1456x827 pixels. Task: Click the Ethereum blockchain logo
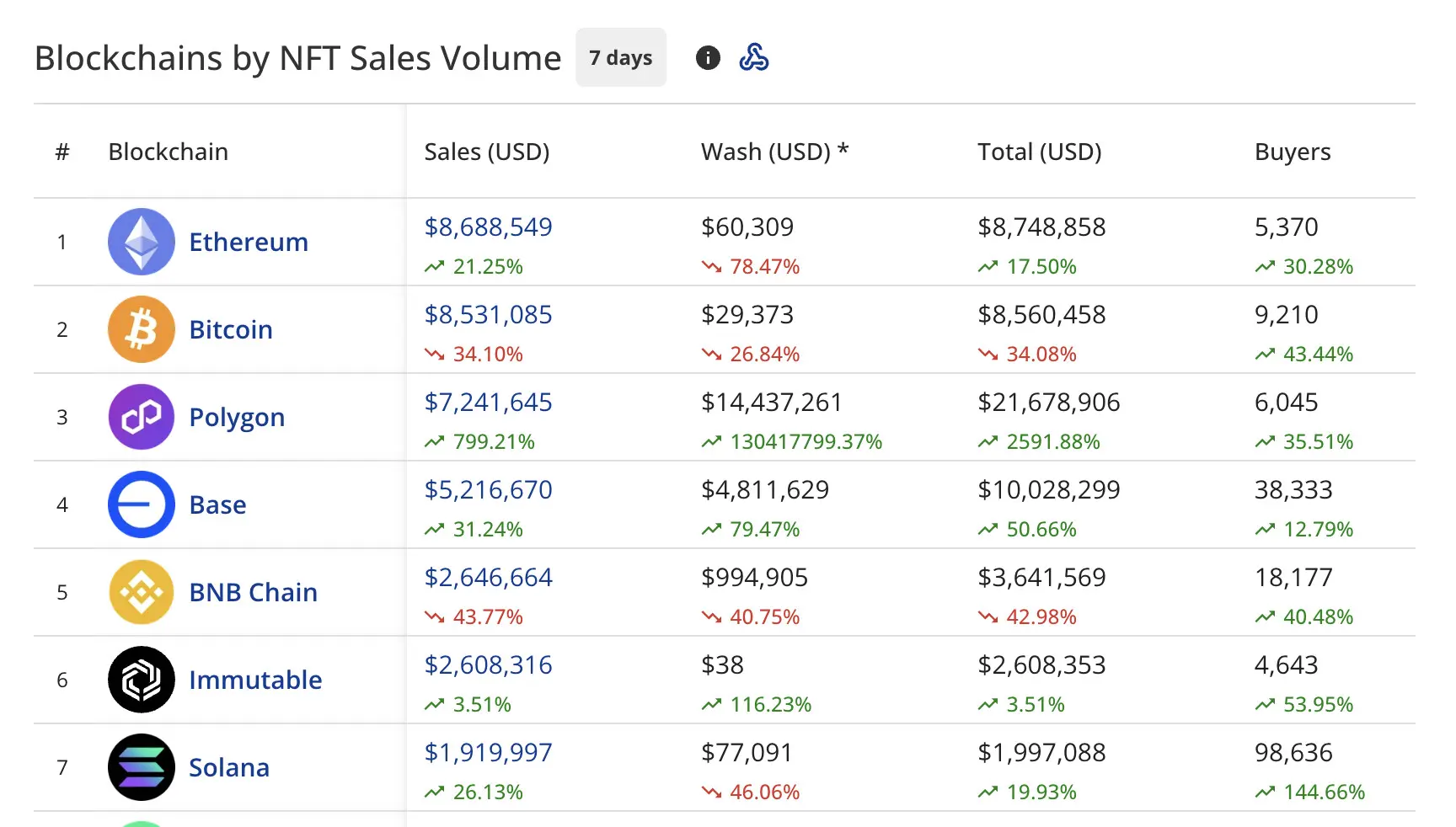click(141, 242)
